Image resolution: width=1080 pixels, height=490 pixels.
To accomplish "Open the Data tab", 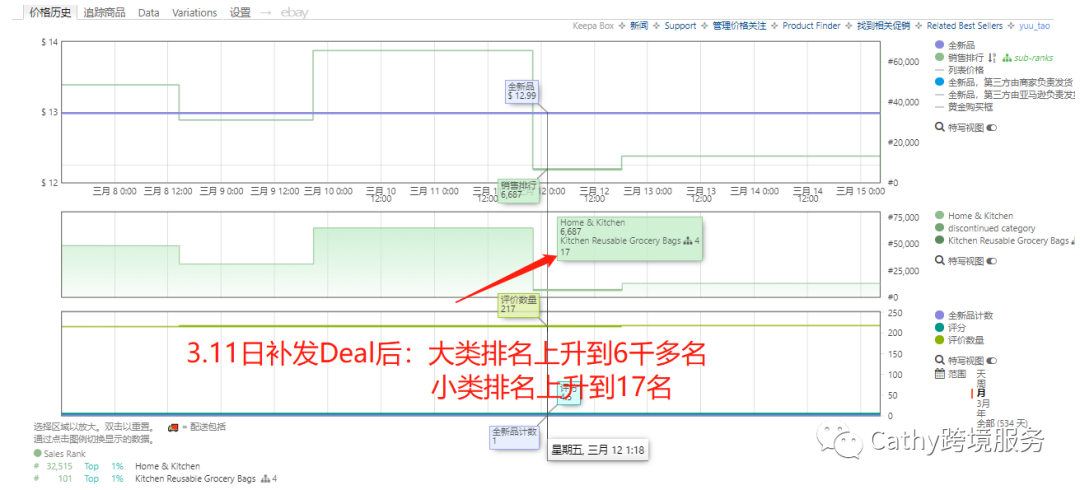I will [x=148, y=12].
